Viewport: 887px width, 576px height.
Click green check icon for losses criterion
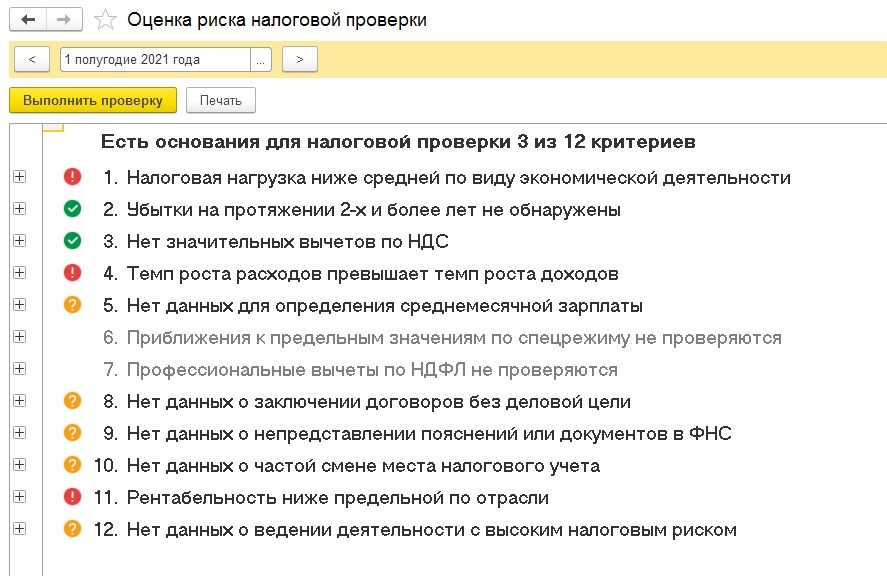tap(72, 209)
